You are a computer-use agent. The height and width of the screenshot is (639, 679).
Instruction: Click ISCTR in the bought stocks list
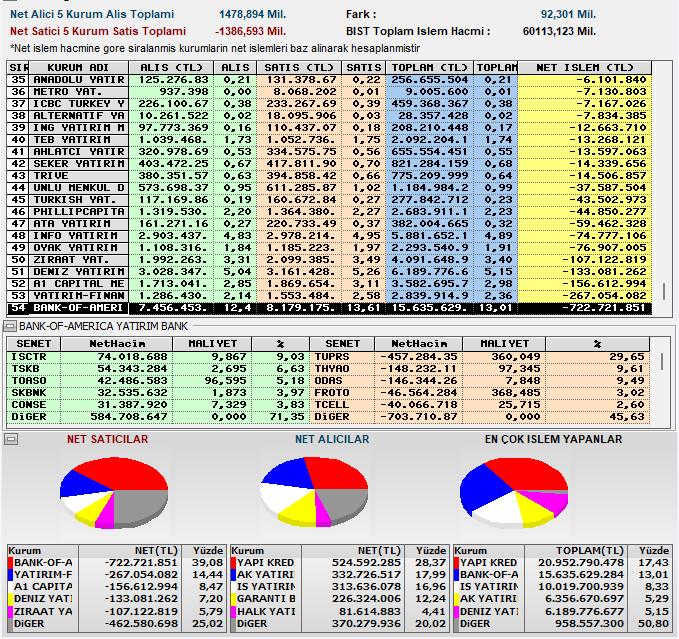[x=29, y=357]
